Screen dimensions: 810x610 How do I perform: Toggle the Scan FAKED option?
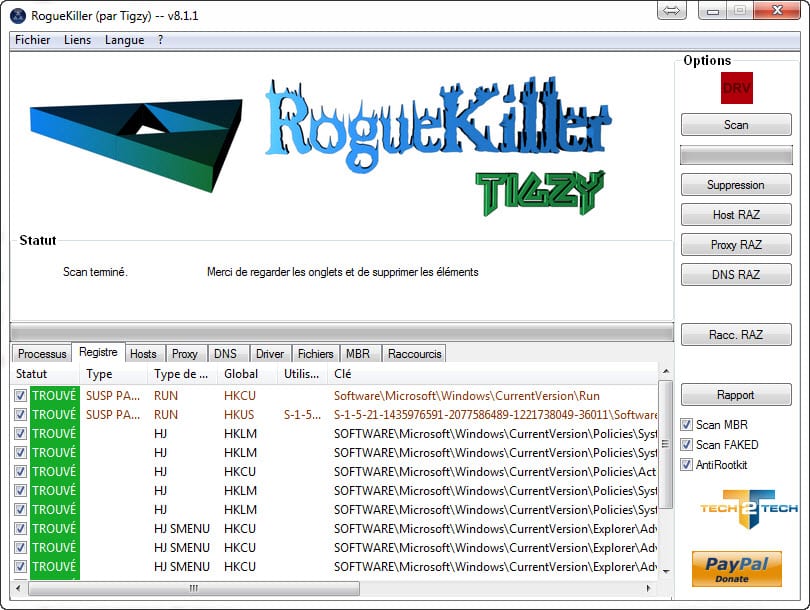click(x=686, y=445)
